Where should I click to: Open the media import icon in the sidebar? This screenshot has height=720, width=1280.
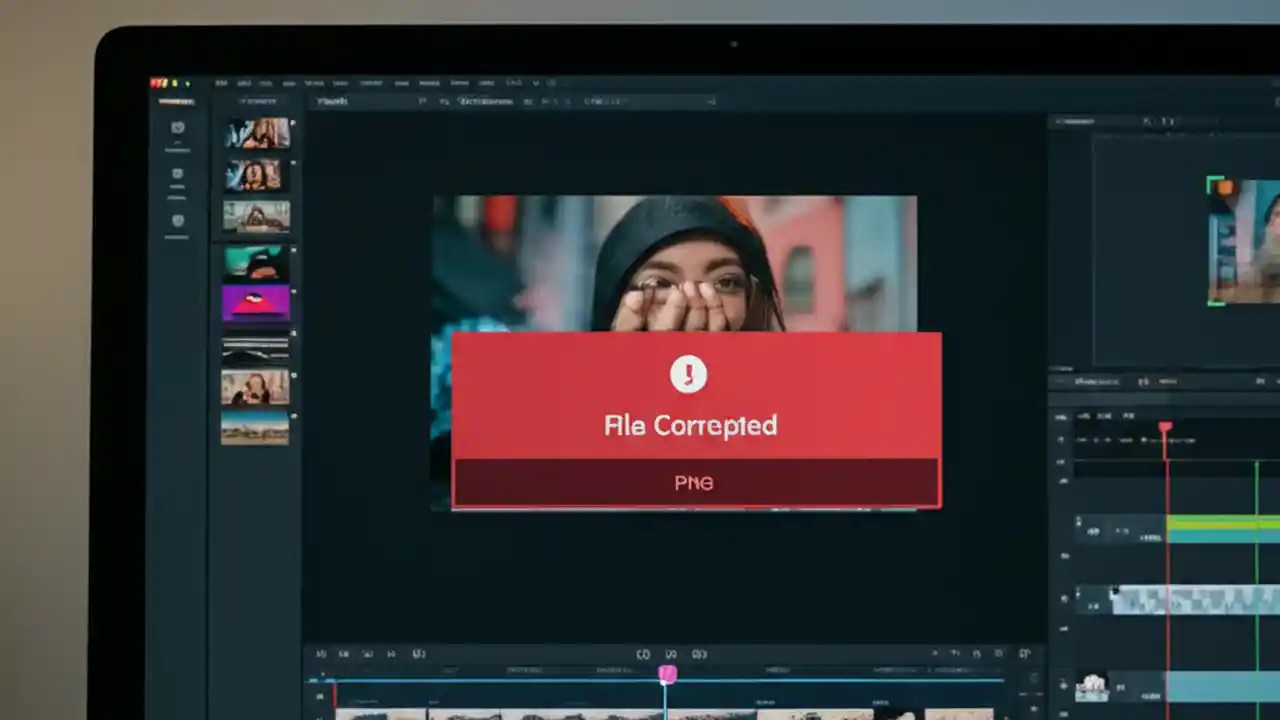click(x=178, y=173)
